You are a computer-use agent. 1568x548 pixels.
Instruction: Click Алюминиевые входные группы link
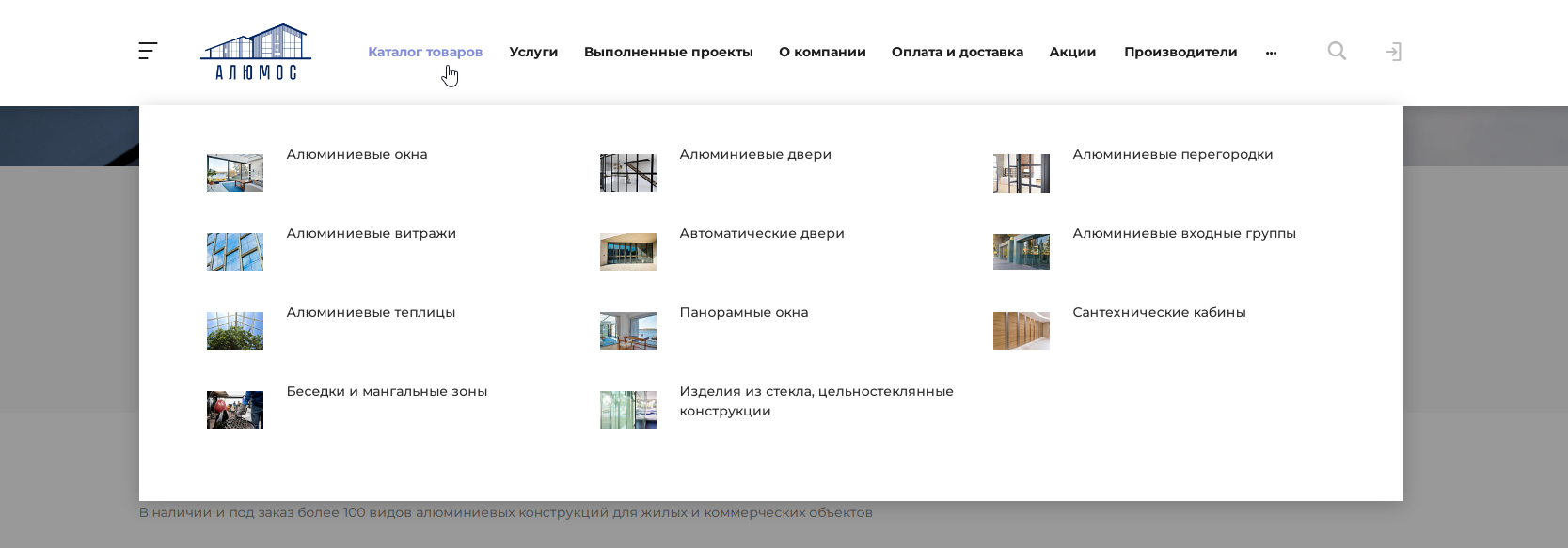tap(1183, 233)
